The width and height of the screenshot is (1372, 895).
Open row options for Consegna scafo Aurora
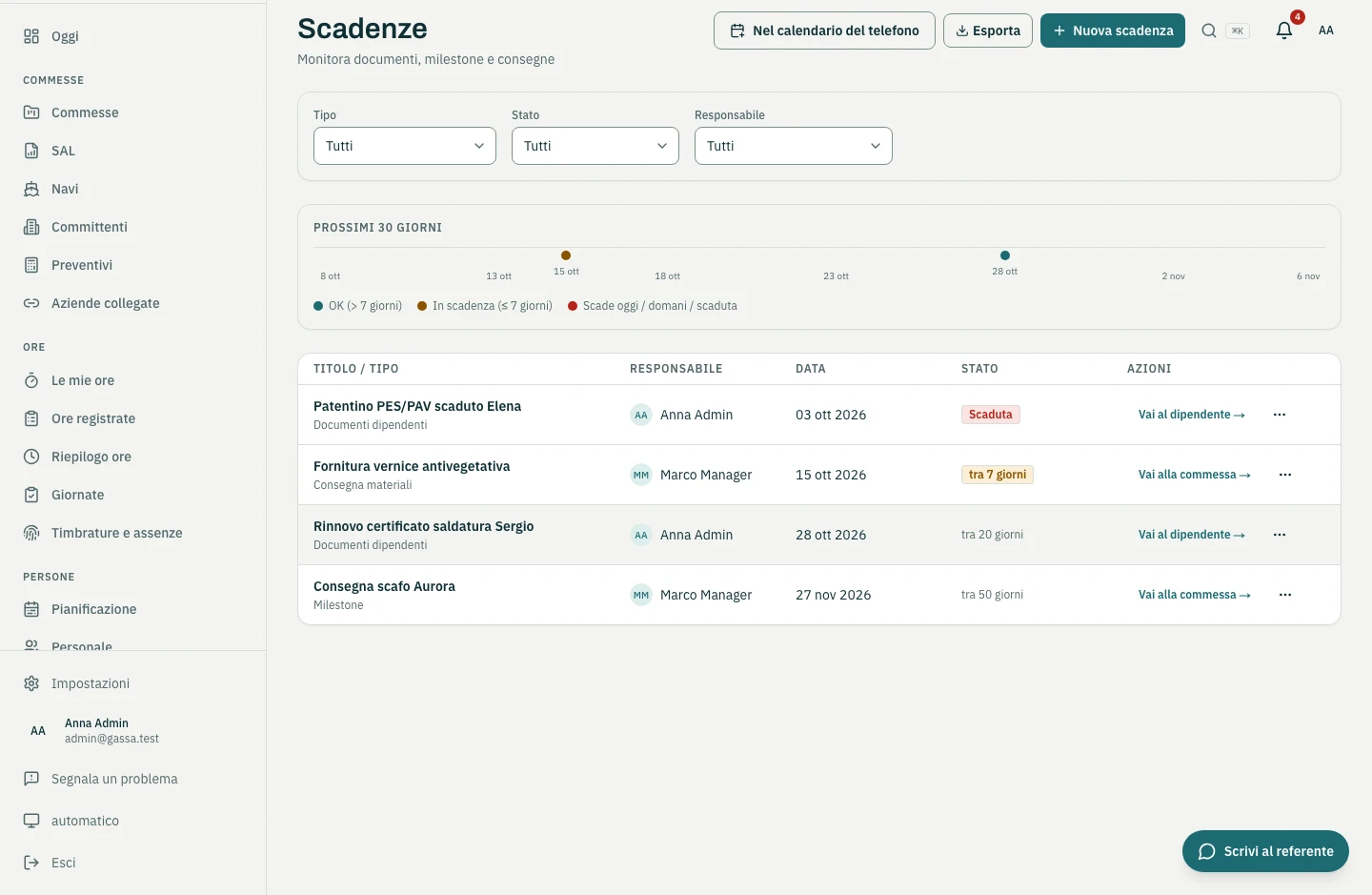tap(1285, 595)
